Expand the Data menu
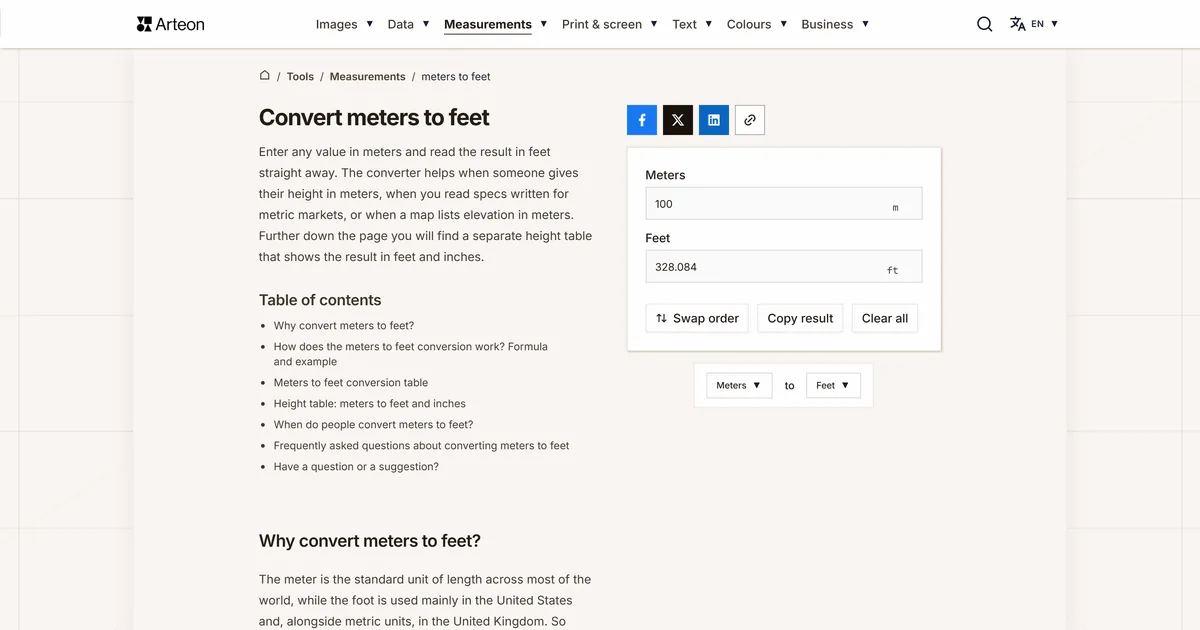Image resolution: width=1200 pixels, height=630 pixels. (x=408, y=24)
